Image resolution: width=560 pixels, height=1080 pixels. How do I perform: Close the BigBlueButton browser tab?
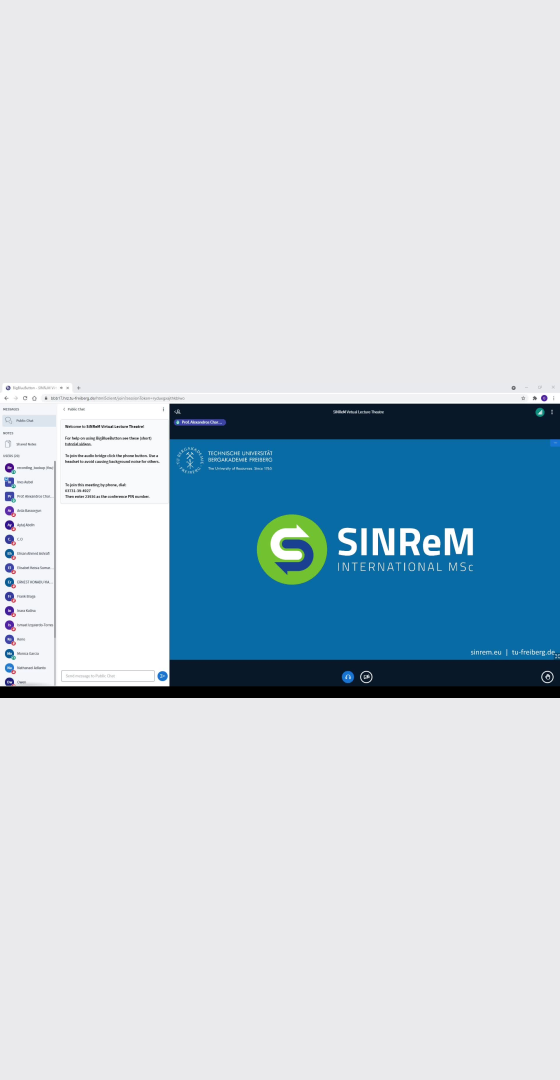point(68,388)
